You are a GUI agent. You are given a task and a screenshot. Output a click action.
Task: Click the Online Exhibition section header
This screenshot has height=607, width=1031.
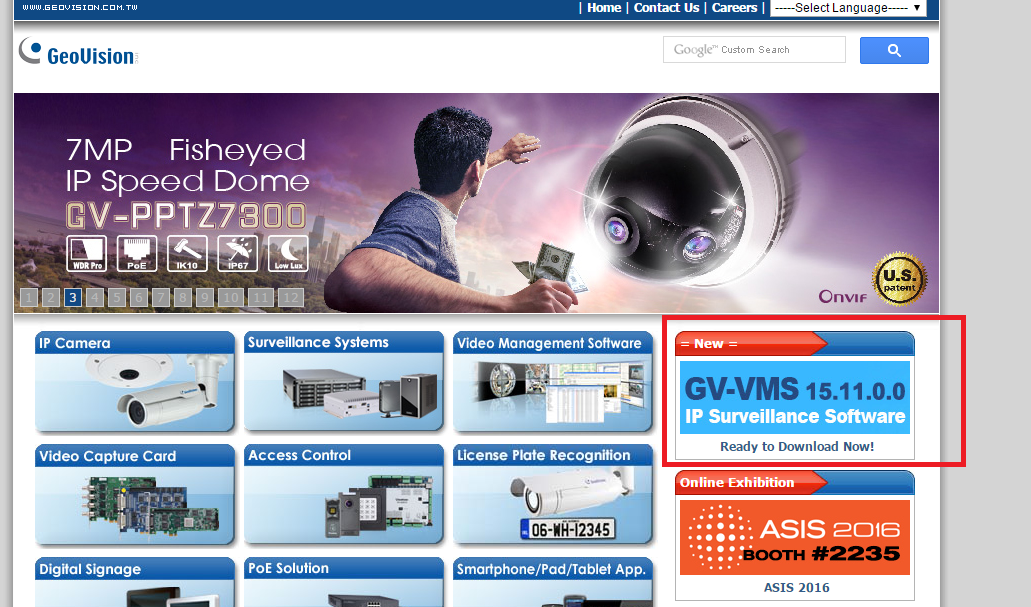pyautogui.click(x=794, y=482)
